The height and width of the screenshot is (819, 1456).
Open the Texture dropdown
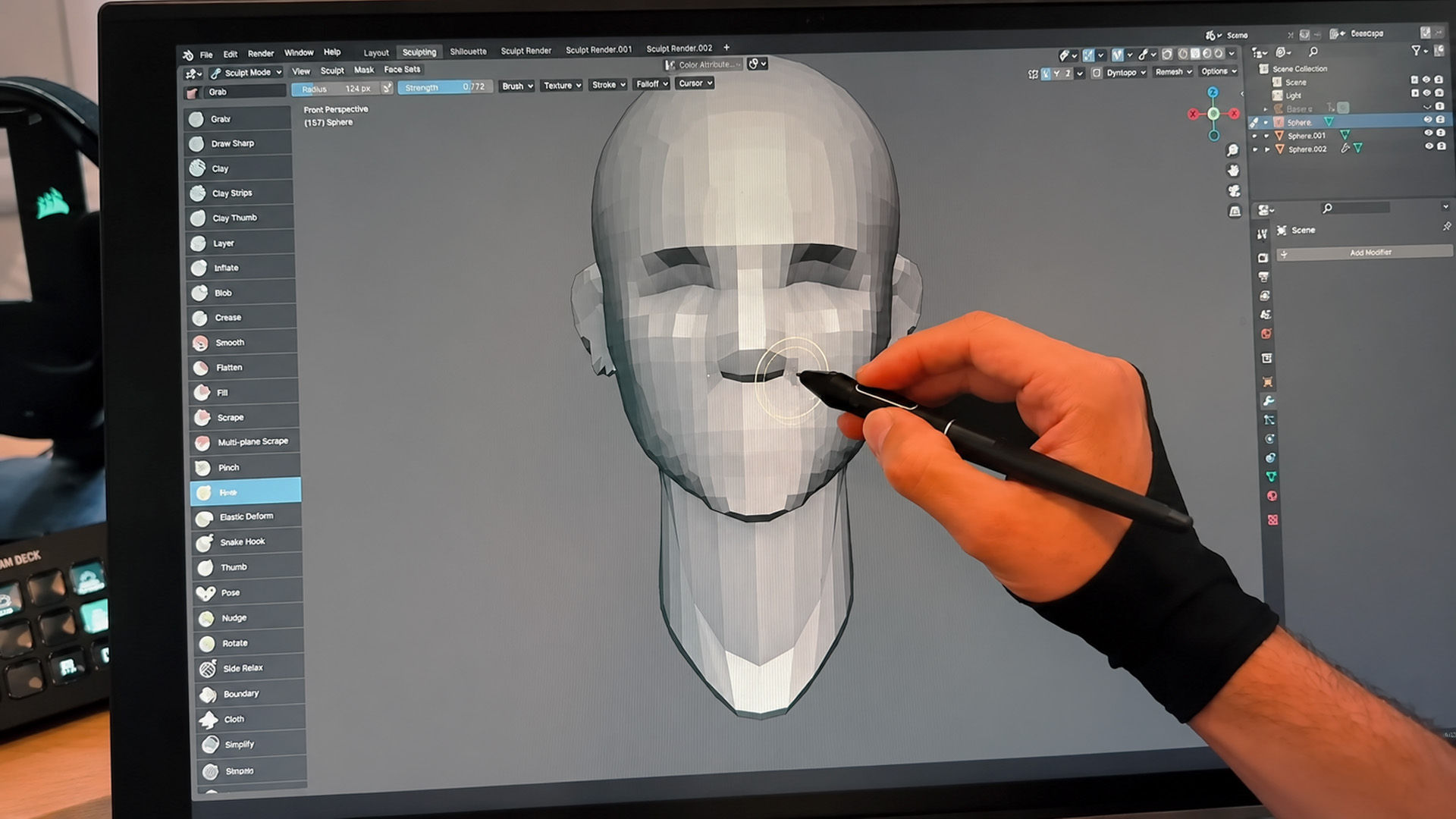(562, 86)
